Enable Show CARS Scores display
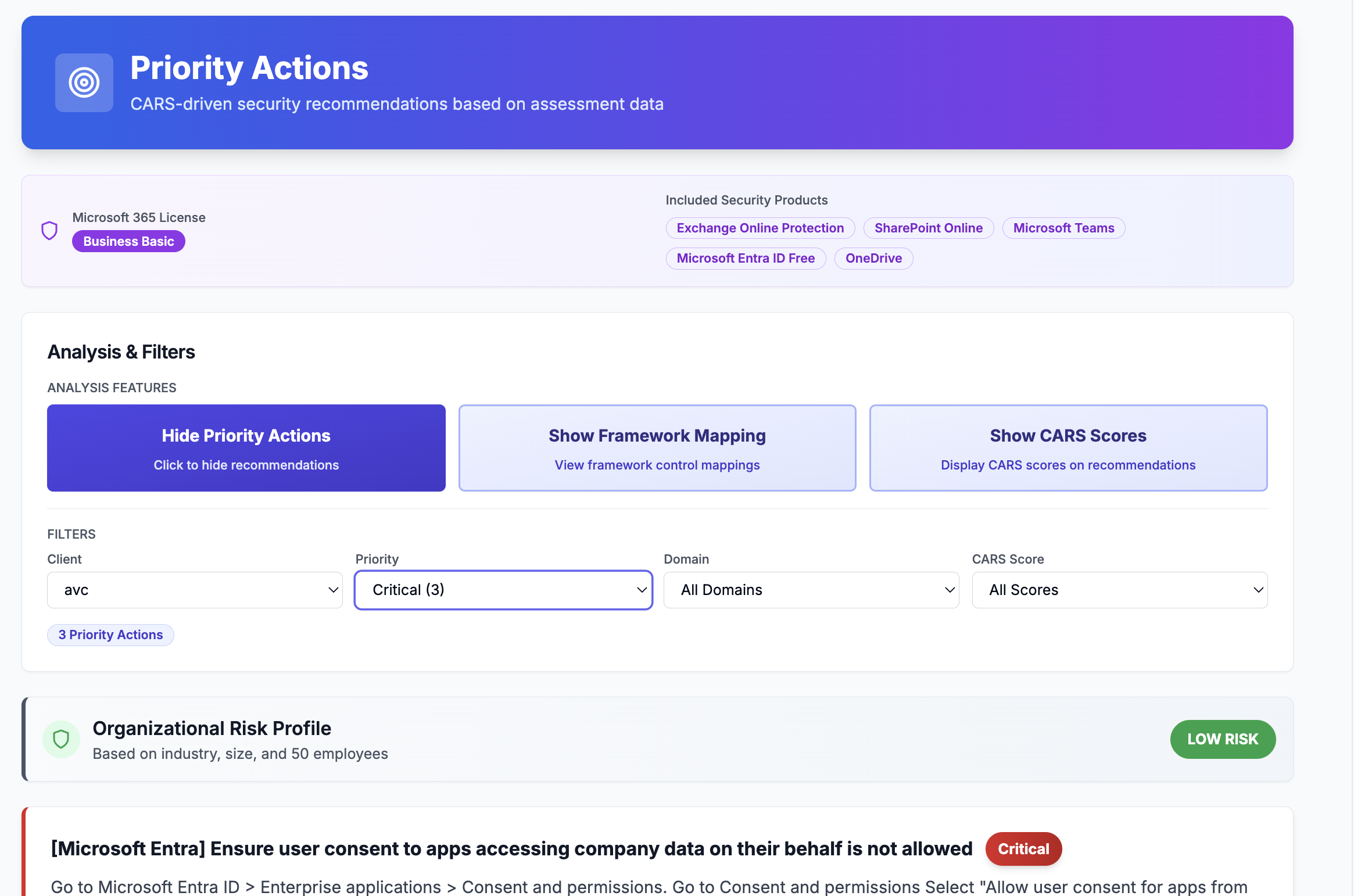 point(1068,447)
